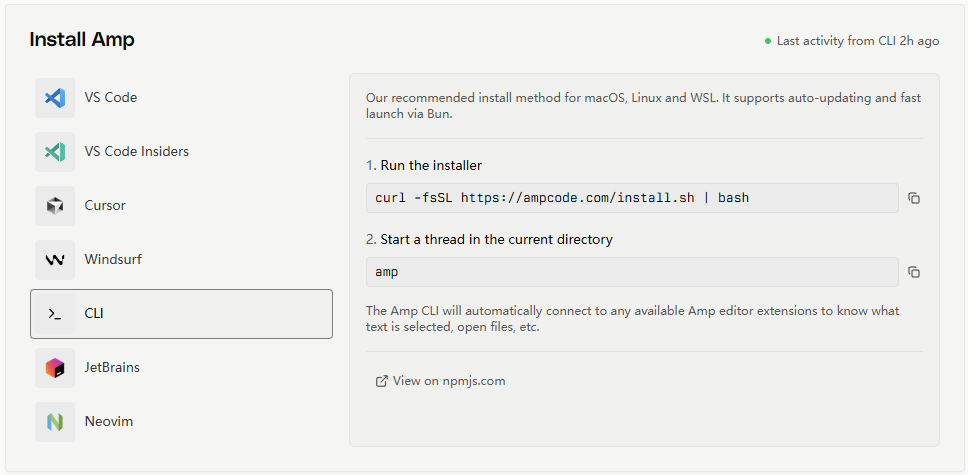Click the amp command code box
Screen dimensions: 968x475
click(632, 272)
